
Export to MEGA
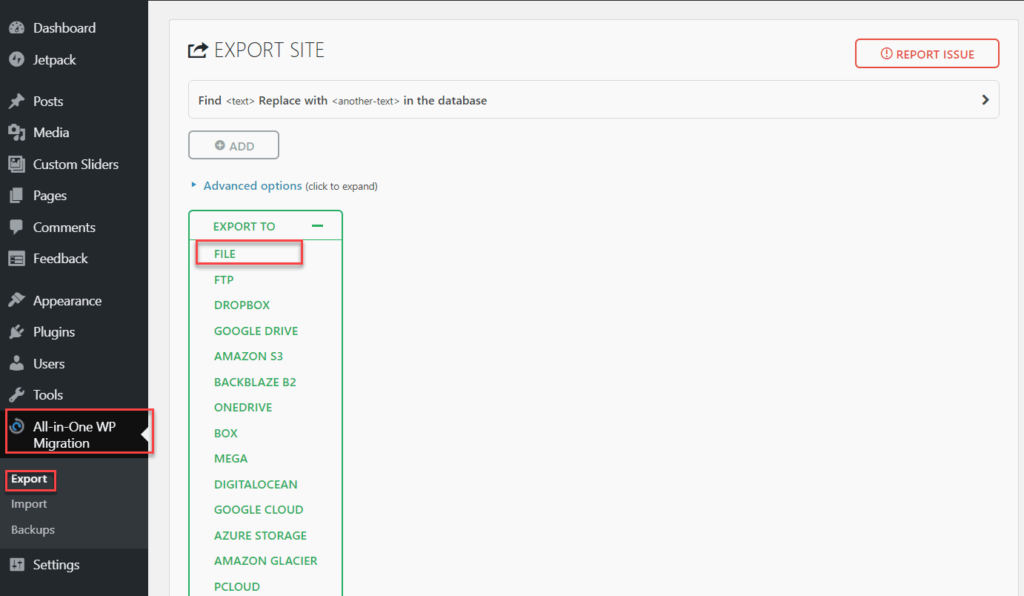coord(231,458)
